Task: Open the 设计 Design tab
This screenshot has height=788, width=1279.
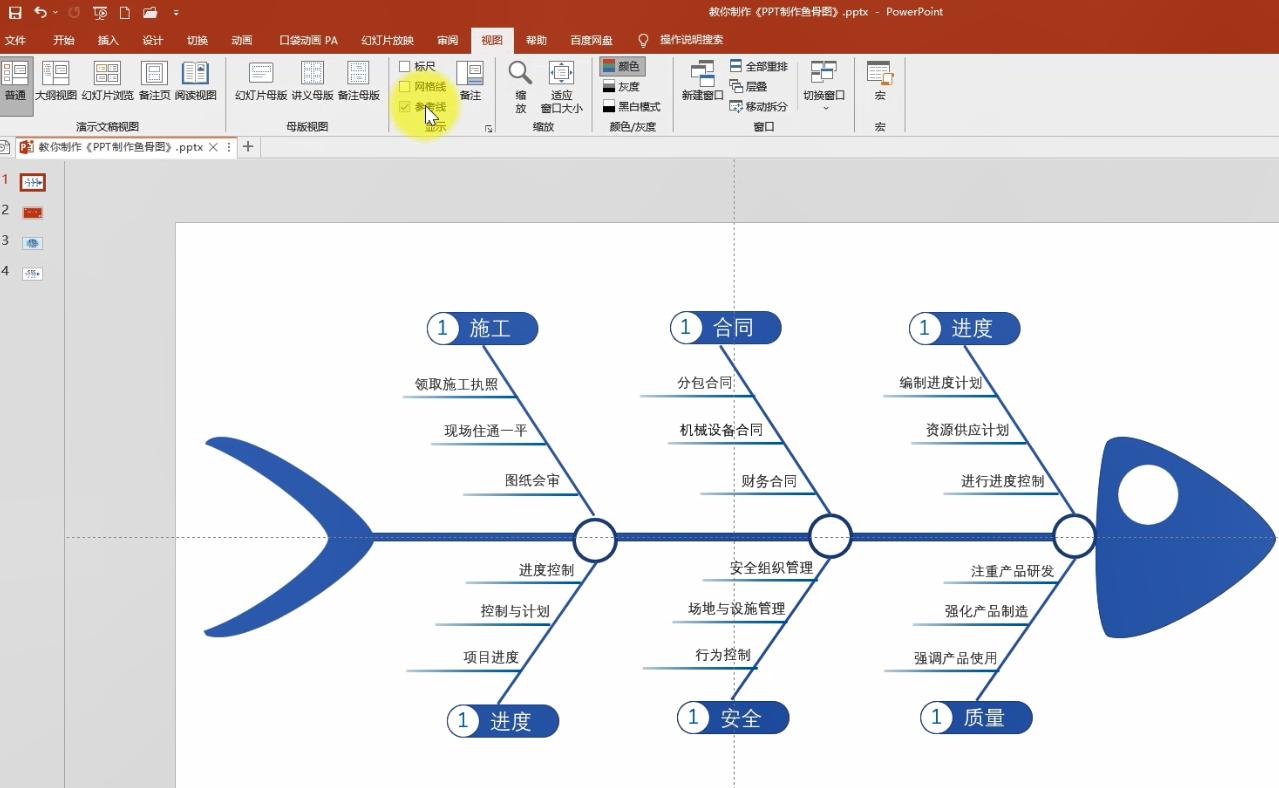Action: pos(152,40)
